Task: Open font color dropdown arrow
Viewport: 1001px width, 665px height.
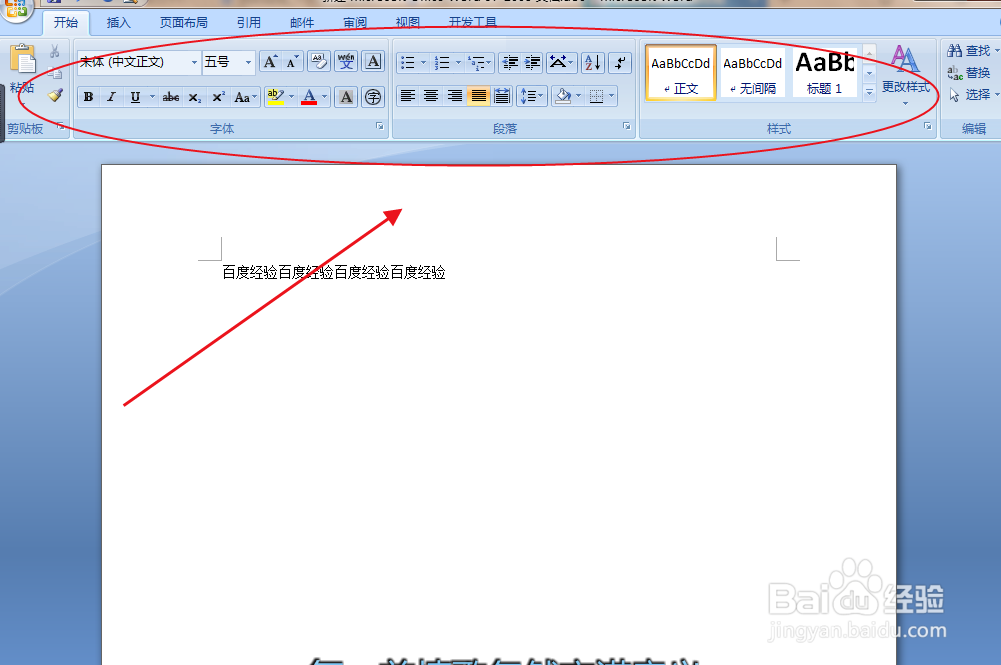Action: (325, 97)
